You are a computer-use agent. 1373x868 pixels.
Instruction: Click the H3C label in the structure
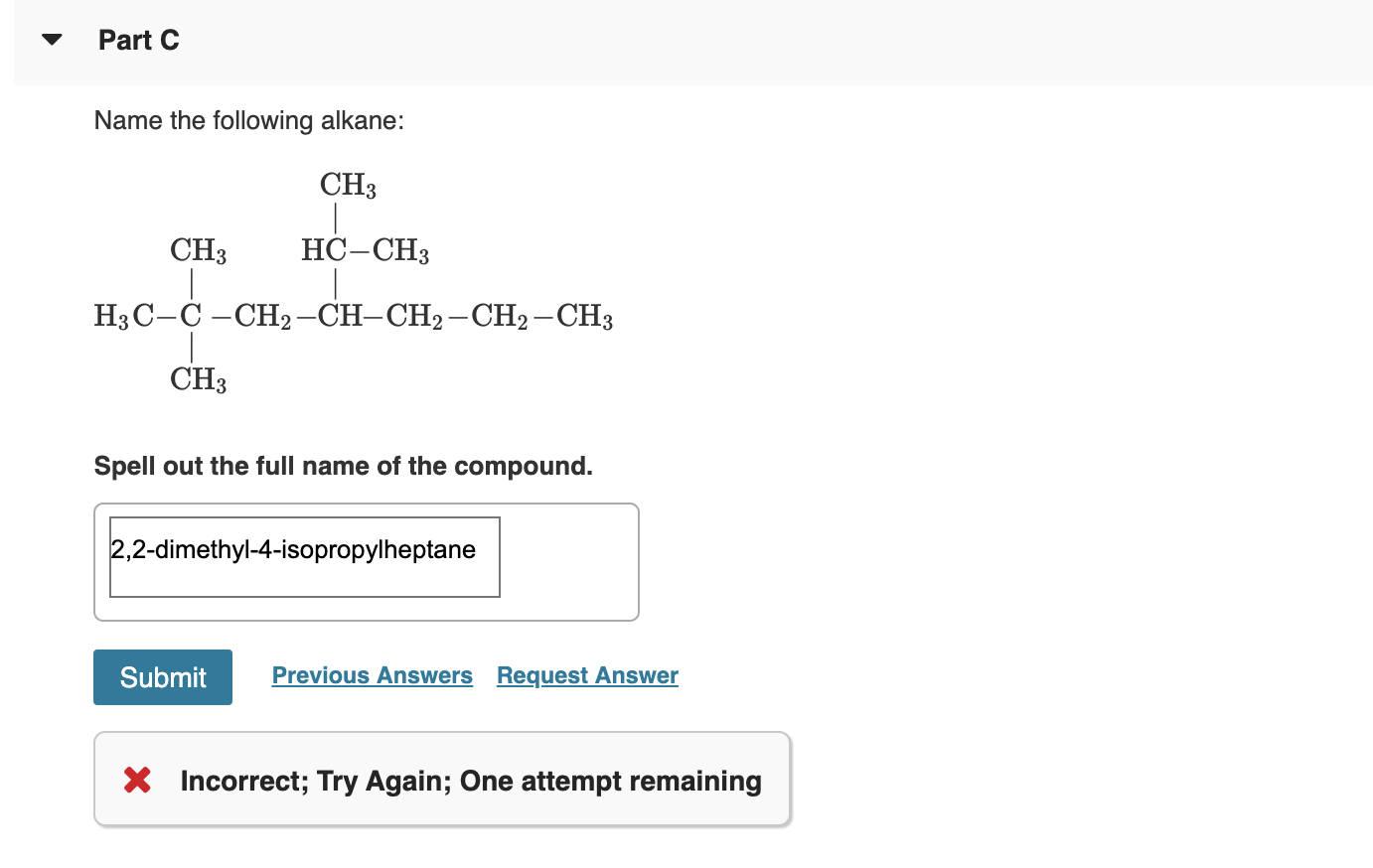point(119,317)
